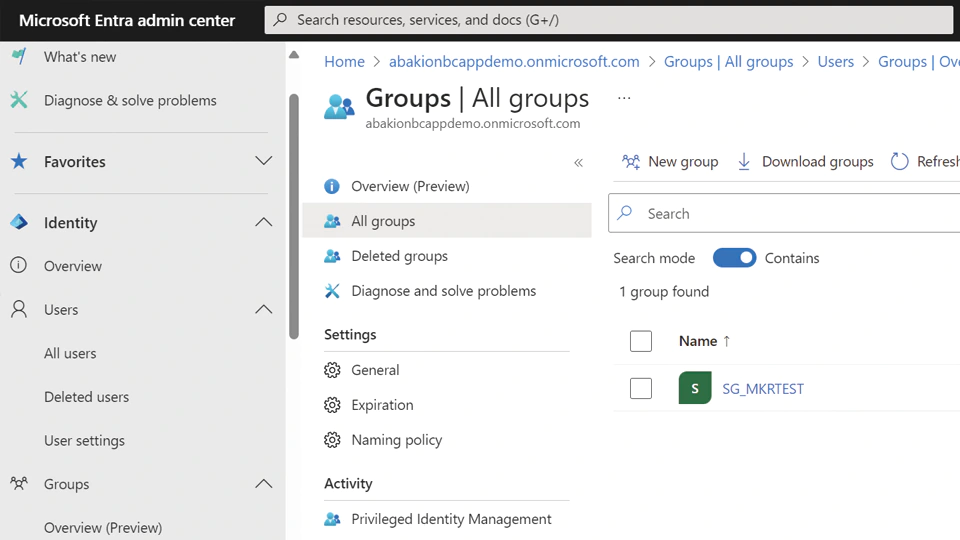
Task: Collapse the Groups section chevron
Action: coord(264,484)
